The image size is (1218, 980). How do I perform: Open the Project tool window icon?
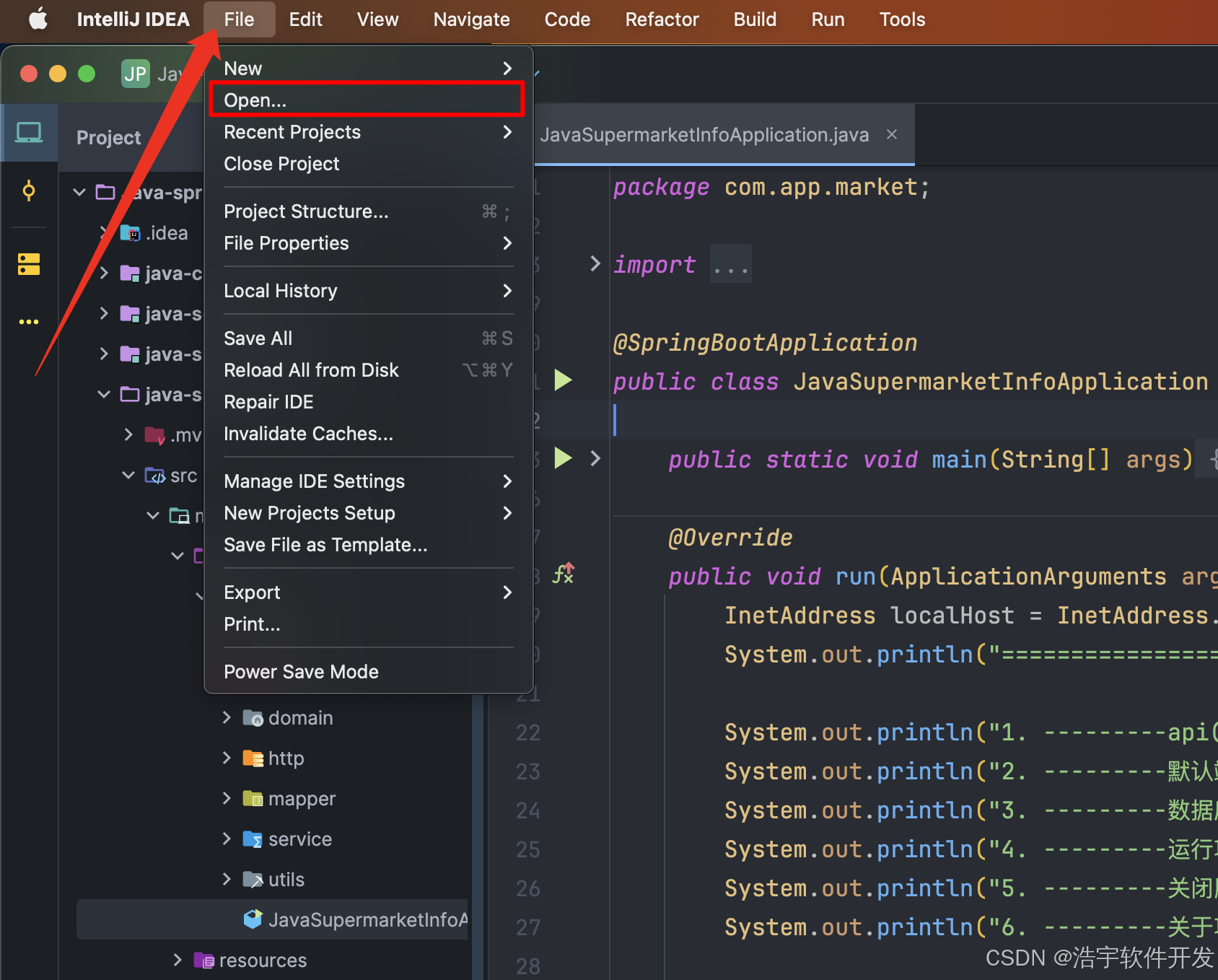(x=29, y=134)
